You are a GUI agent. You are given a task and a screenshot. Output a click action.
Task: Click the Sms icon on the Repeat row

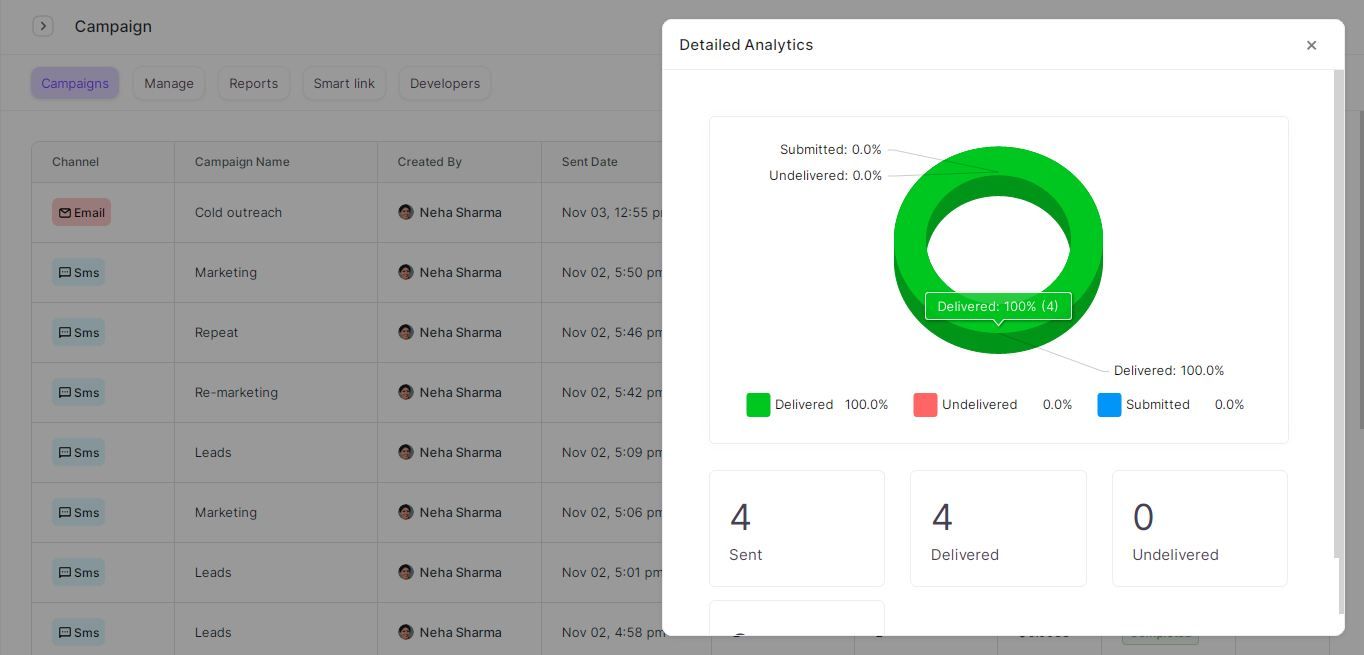tap(79, 332)
